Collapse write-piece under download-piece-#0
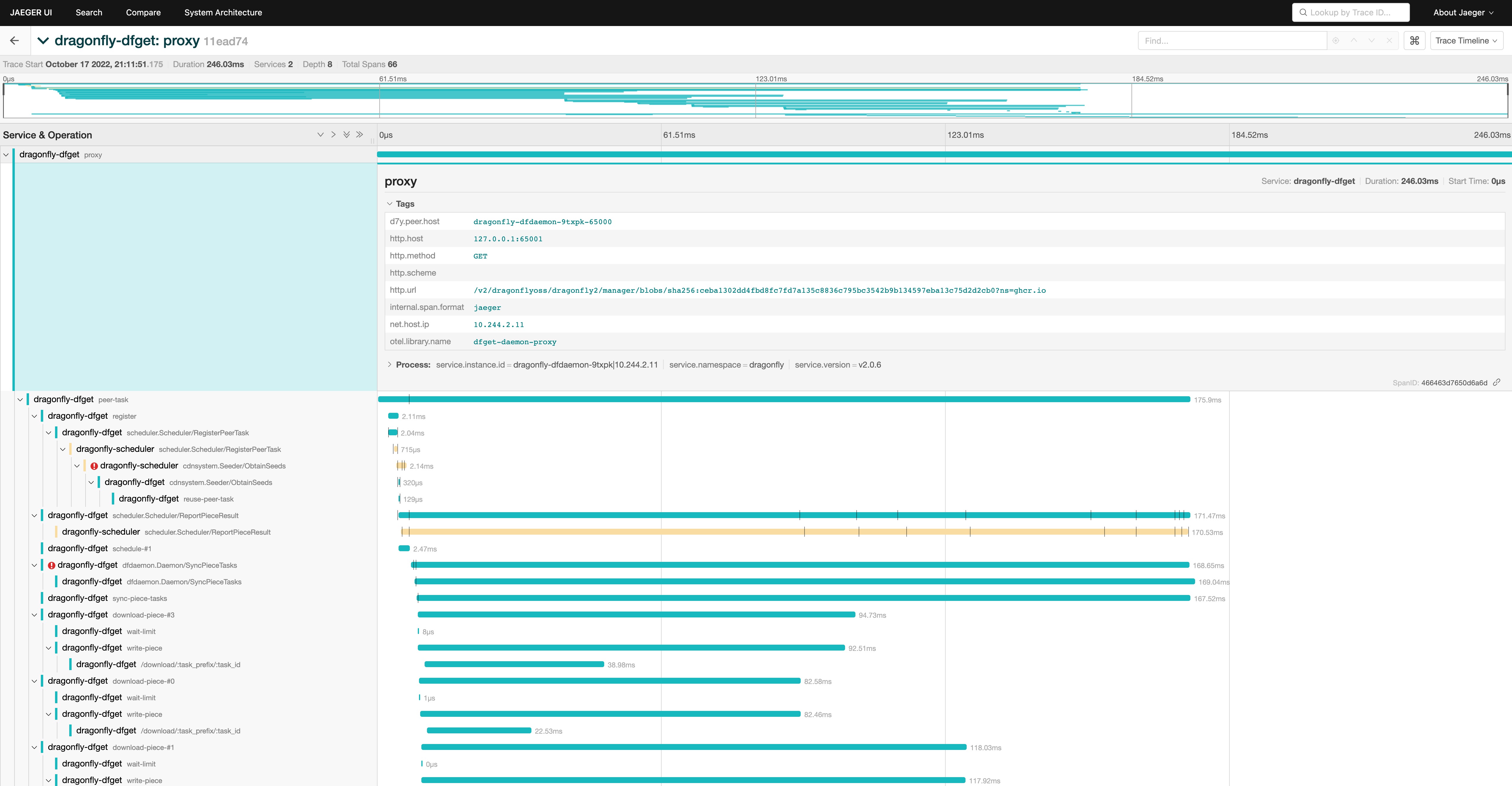Viewport: 1512px width, 786px height. point(48,714)
